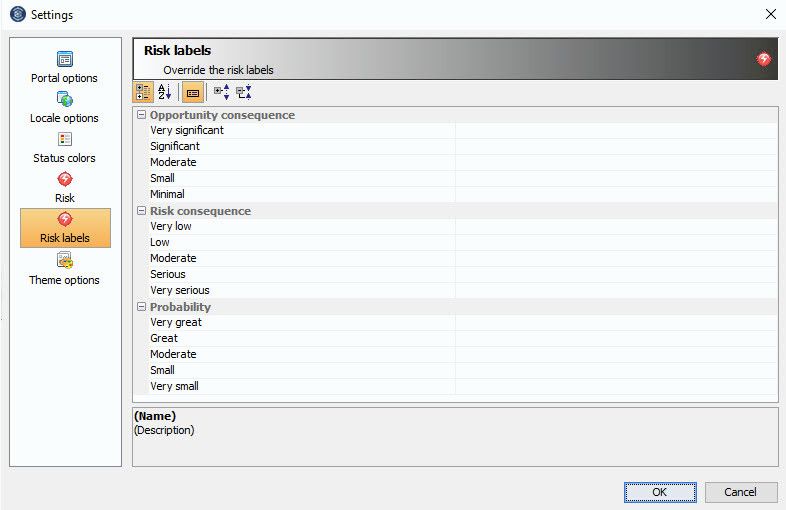Open the Portal options icon
The width and height of the screenshot is (786, 510).
[x=65, y=59]
